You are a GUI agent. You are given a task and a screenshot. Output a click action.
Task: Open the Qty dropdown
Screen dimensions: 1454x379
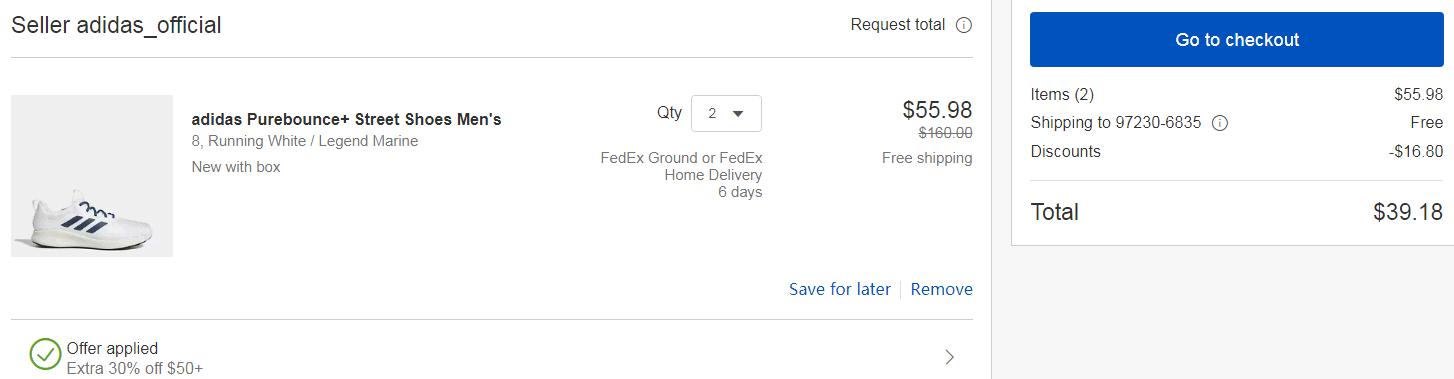(726, 113)
